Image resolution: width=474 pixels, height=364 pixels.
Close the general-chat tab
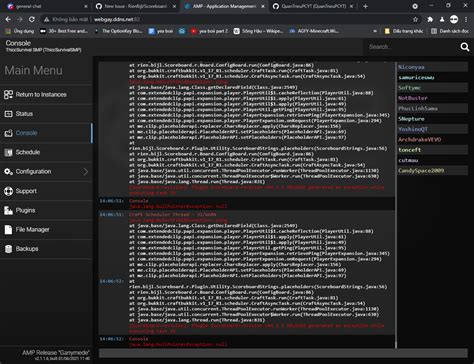coord(86,6)
